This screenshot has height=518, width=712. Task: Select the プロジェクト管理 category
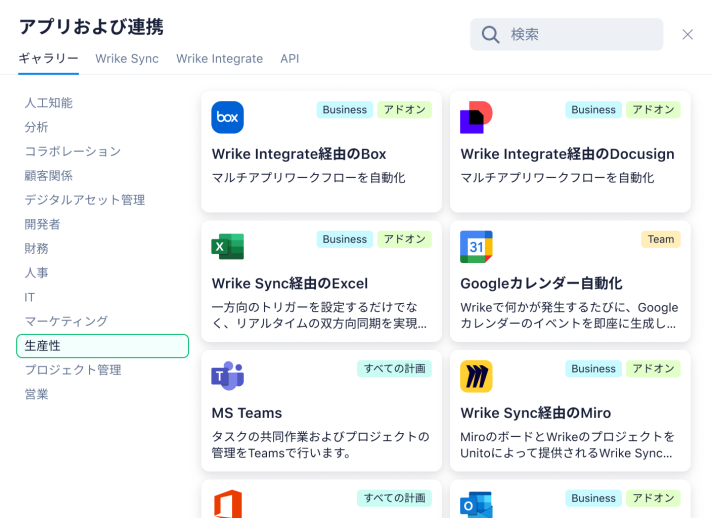[x=73, y=370]
